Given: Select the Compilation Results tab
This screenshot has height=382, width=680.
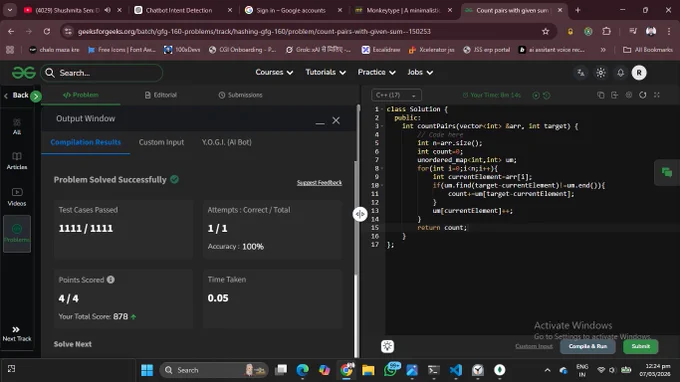Looking at the screenshot, I should coord(85,142).
